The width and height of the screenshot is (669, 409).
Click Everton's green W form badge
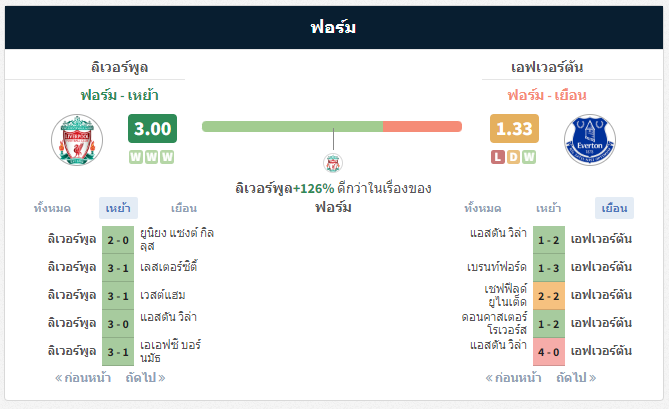pos(529,157)
